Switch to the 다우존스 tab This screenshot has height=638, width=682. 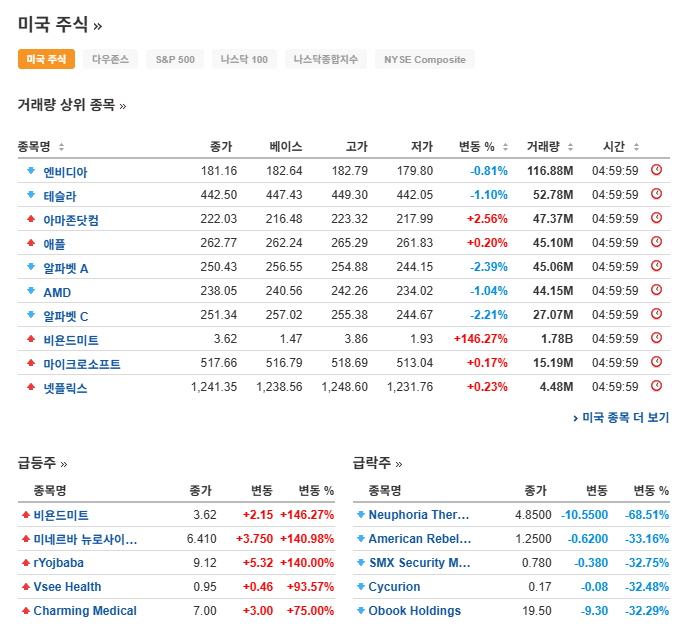pos(110,59)
